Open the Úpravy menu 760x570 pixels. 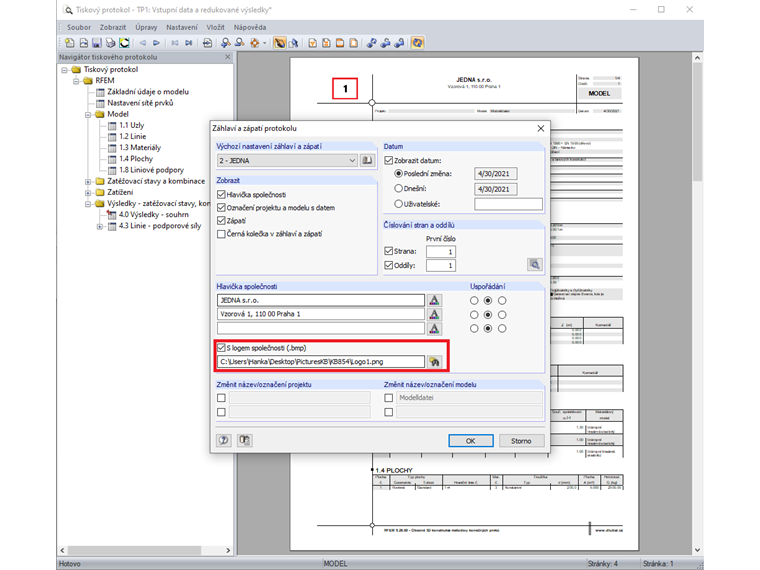pyautogui.click(x=146, y=27)
